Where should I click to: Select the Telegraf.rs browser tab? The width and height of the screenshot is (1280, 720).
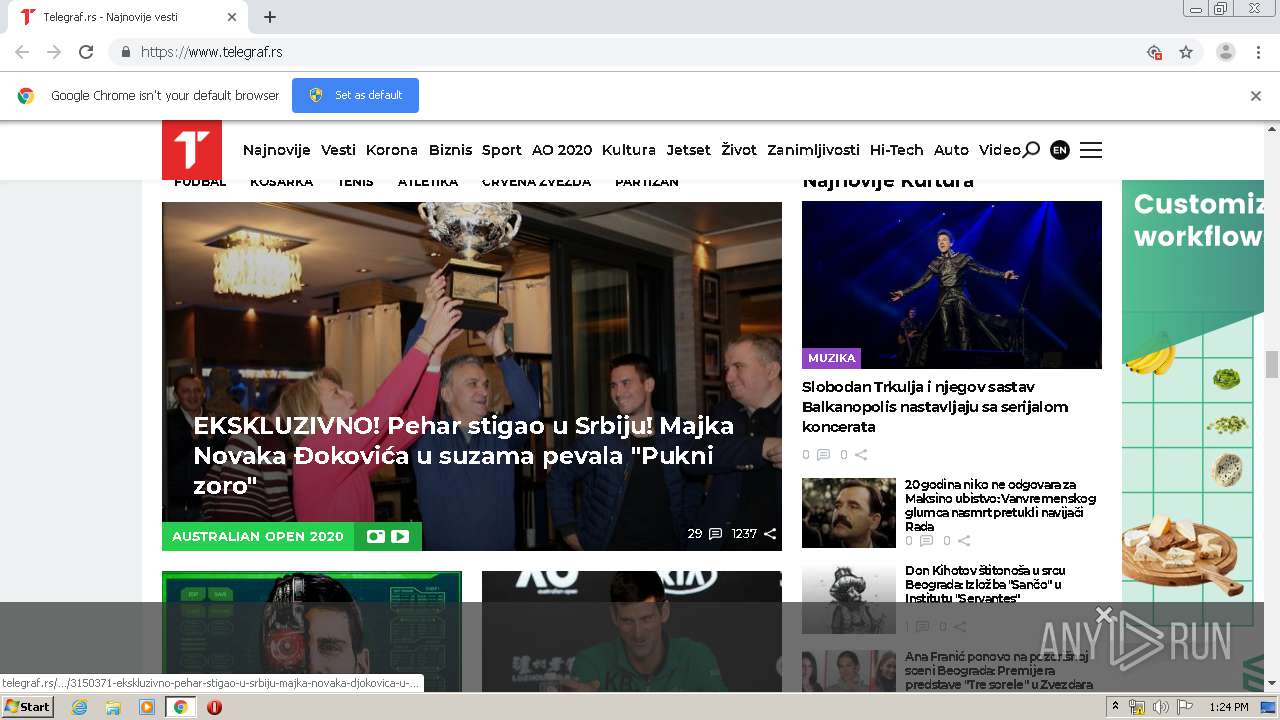(x=130, y=17)
